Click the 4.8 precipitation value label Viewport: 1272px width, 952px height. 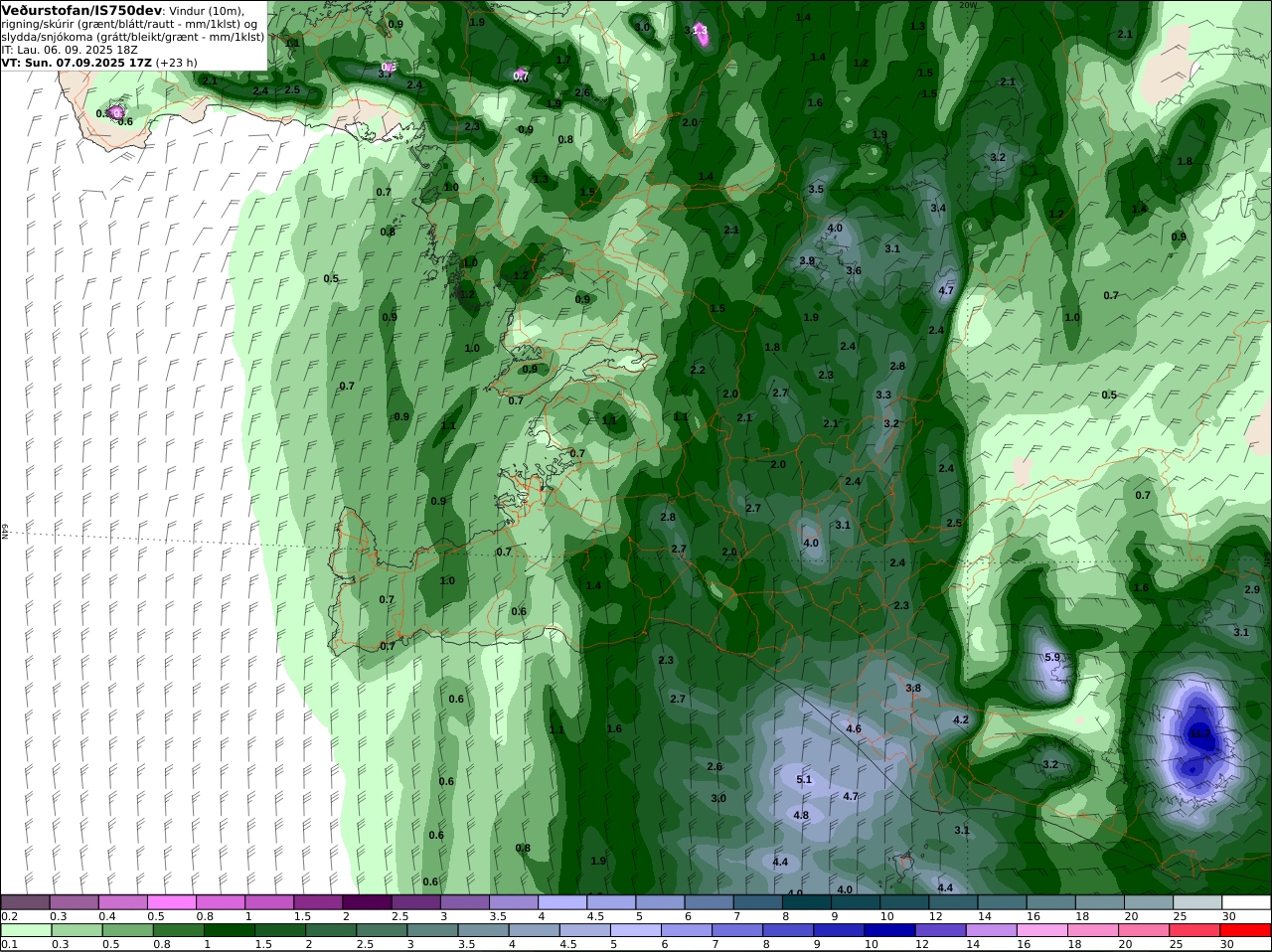801,815
